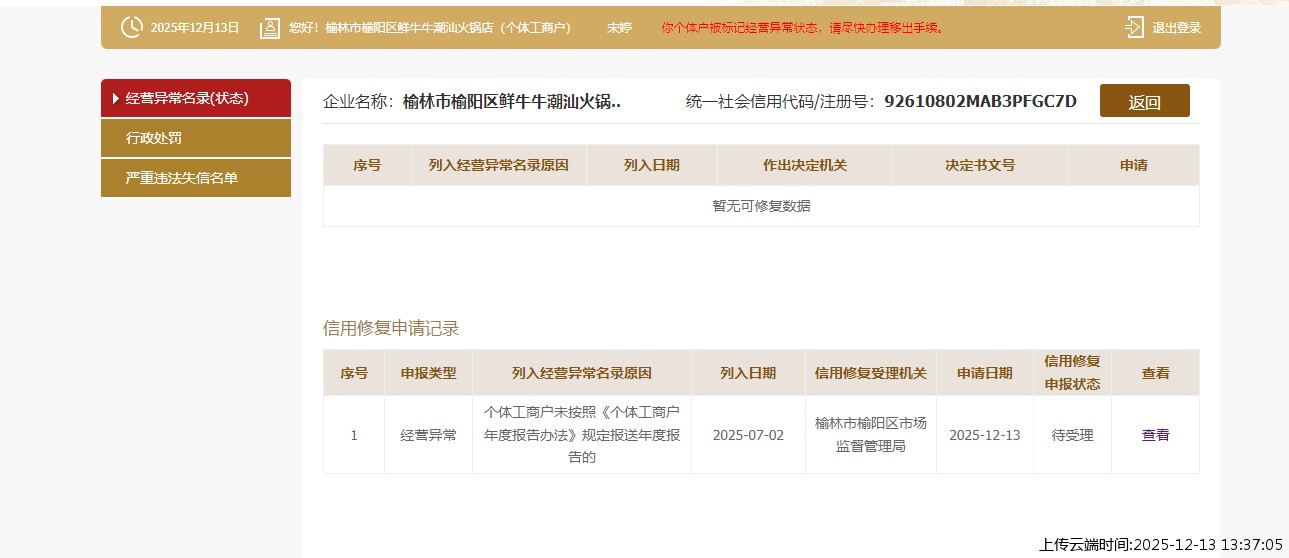Click the 申请 column header
The height and width of the screenshot is (558, 1289).
click(1133, 165)
